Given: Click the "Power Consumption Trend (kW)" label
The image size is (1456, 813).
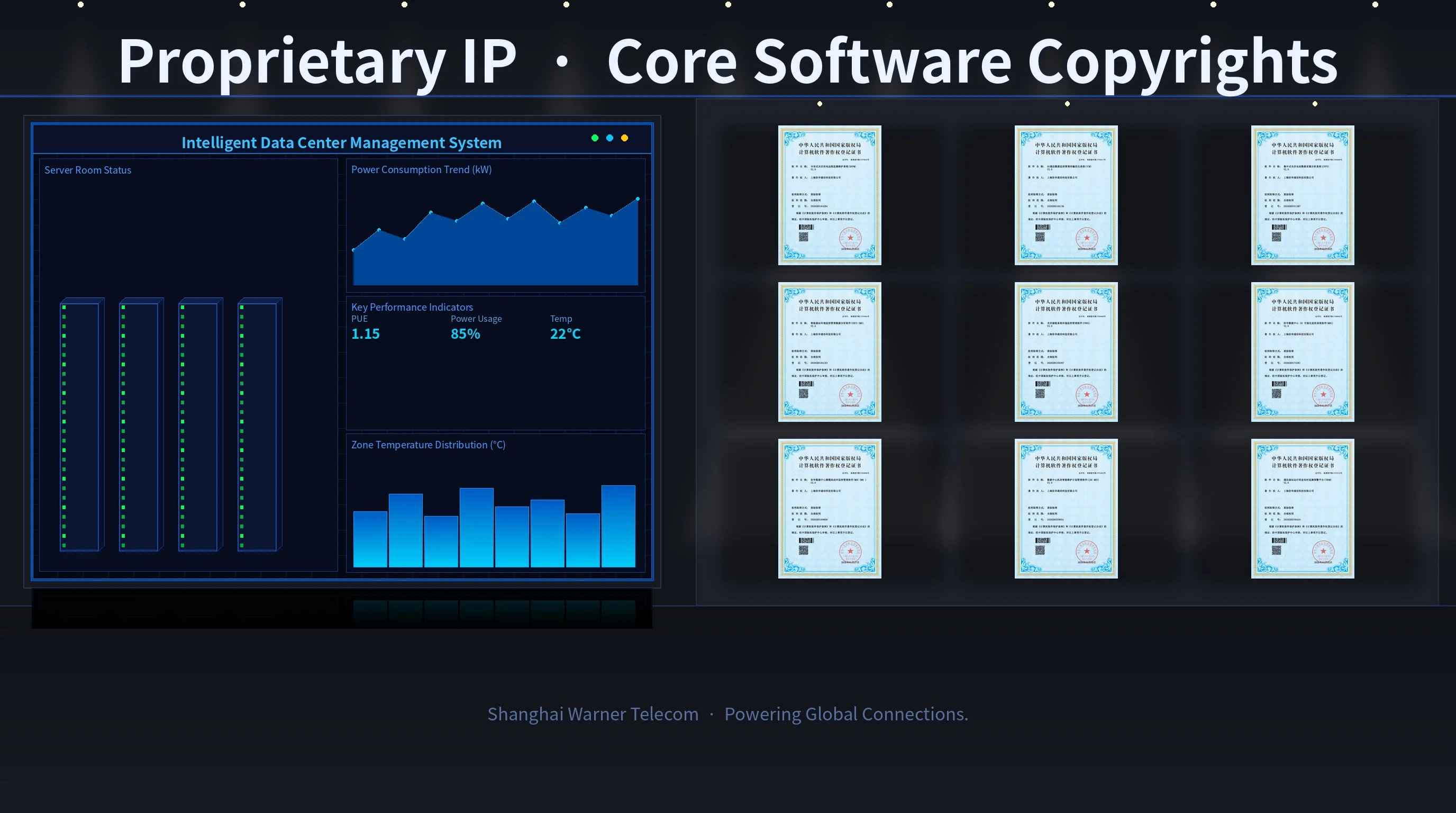Looking at the screenshot, I should [421, 169].
